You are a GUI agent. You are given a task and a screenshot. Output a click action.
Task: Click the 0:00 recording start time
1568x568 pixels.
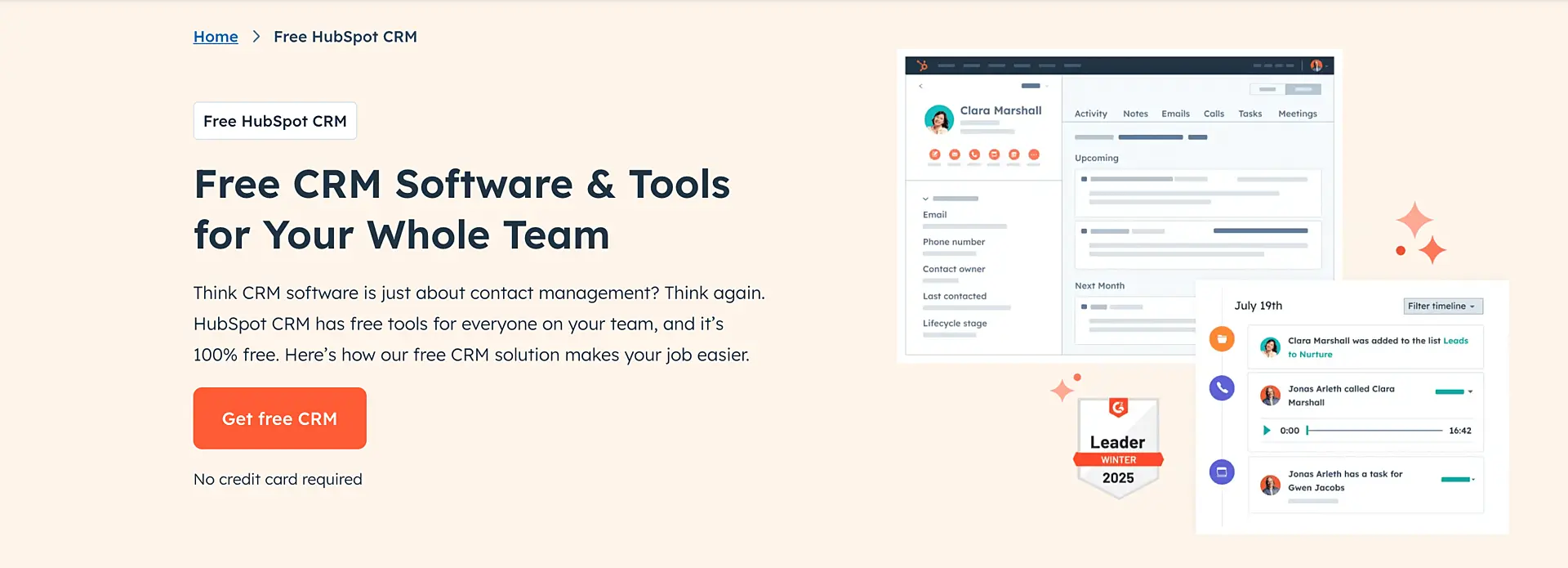[x=1290, y=431]
